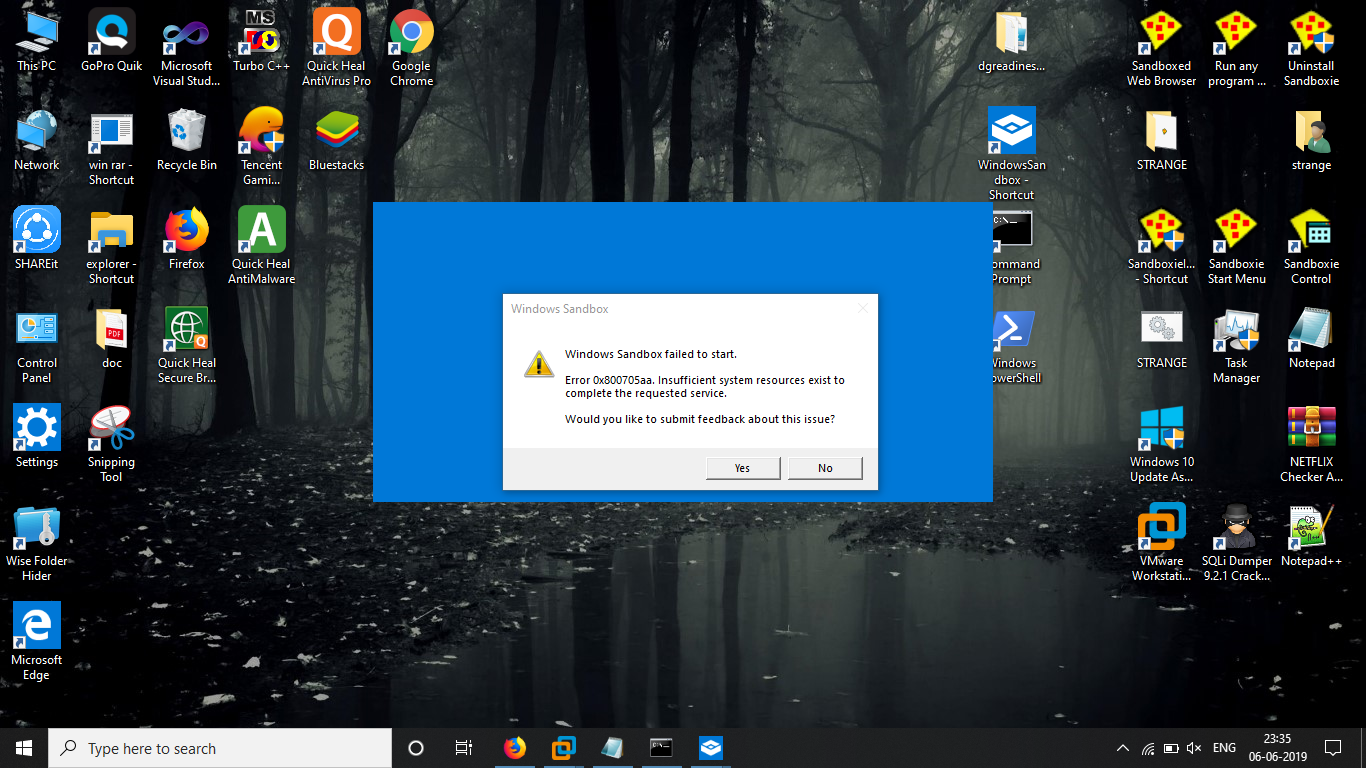Open the doc PDF folder
Viewport: 1366px width, 768px height.
tap(112, 340)
